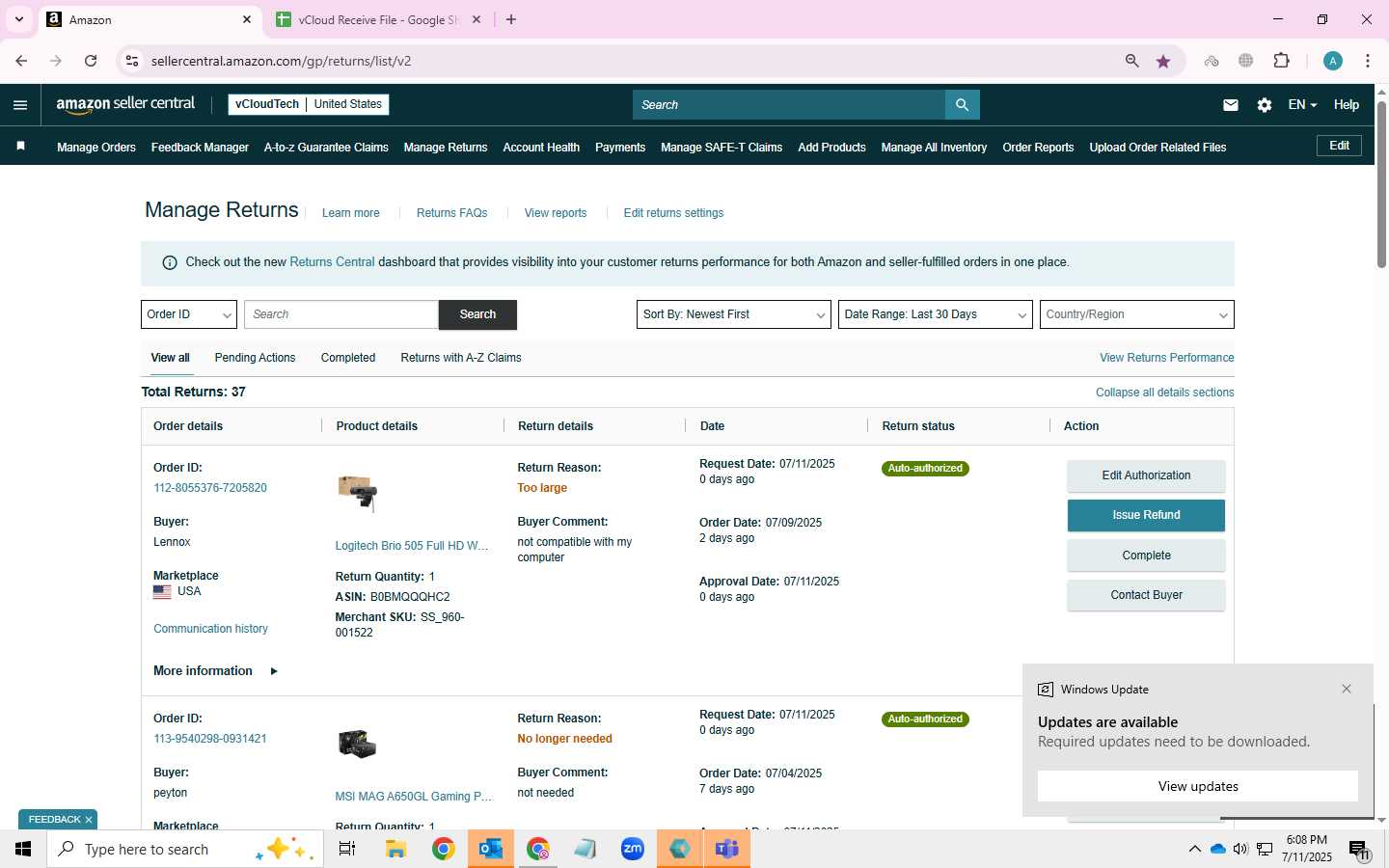Open Payments in the nav bar

pos(620,148)
